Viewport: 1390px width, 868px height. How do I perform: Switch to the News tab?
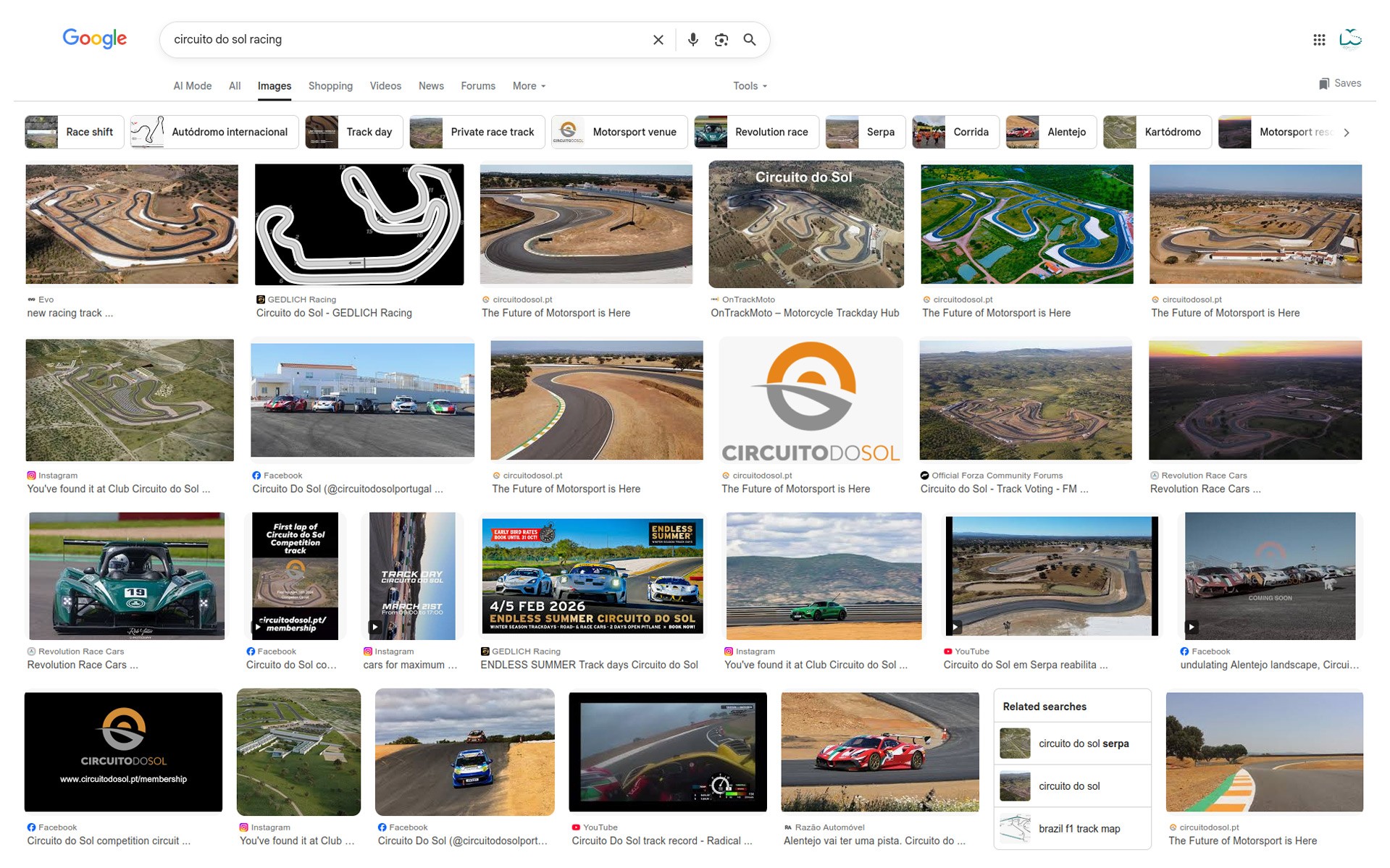click(431, 86)
